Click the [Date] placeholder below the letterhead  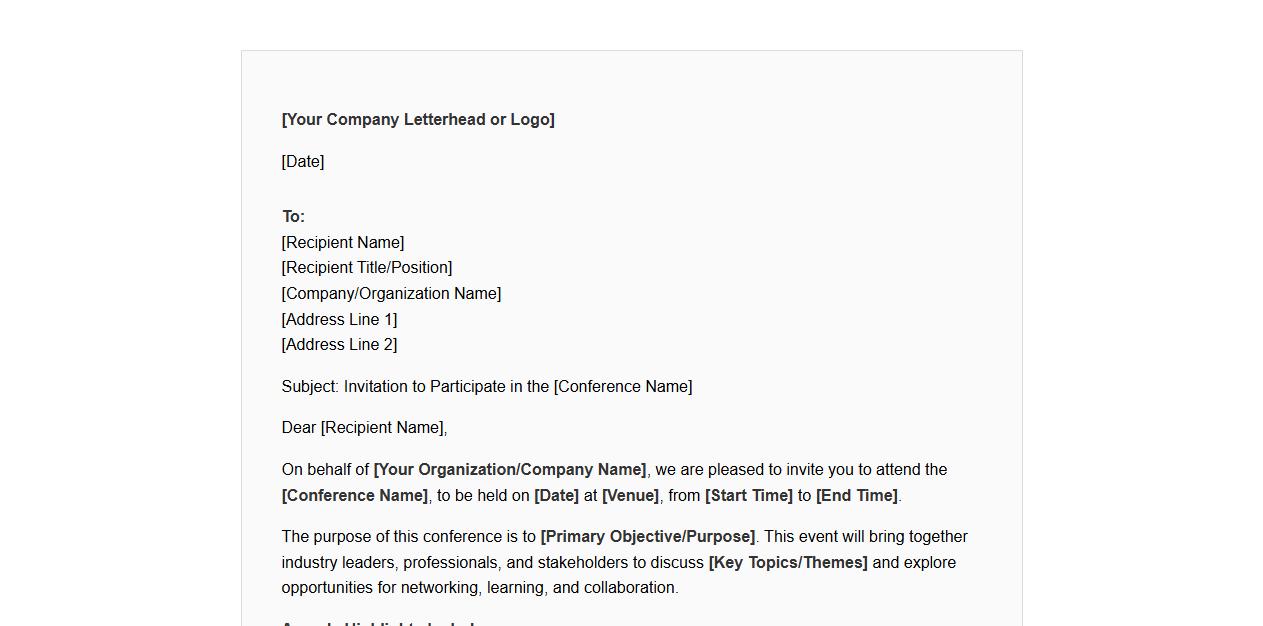[303, 162]
